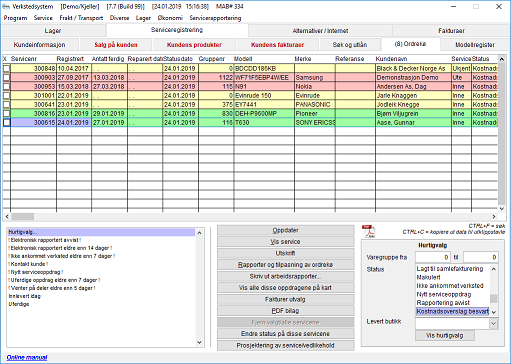Click Endre status på disse servicene
This screenshot has width=511, height=364.
point(285,334)
